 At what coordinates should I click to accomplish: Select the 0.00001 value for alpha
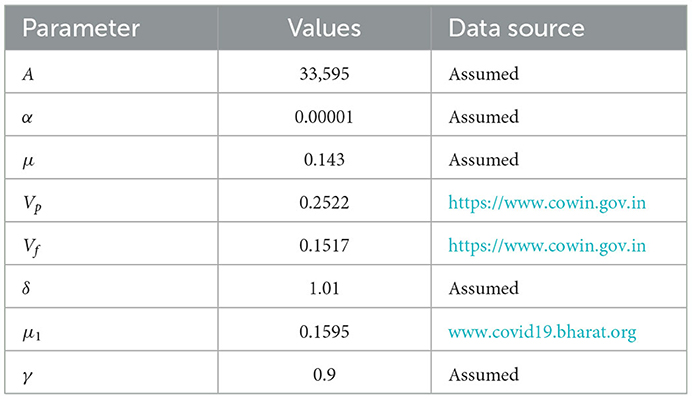(x=324, y=117)
